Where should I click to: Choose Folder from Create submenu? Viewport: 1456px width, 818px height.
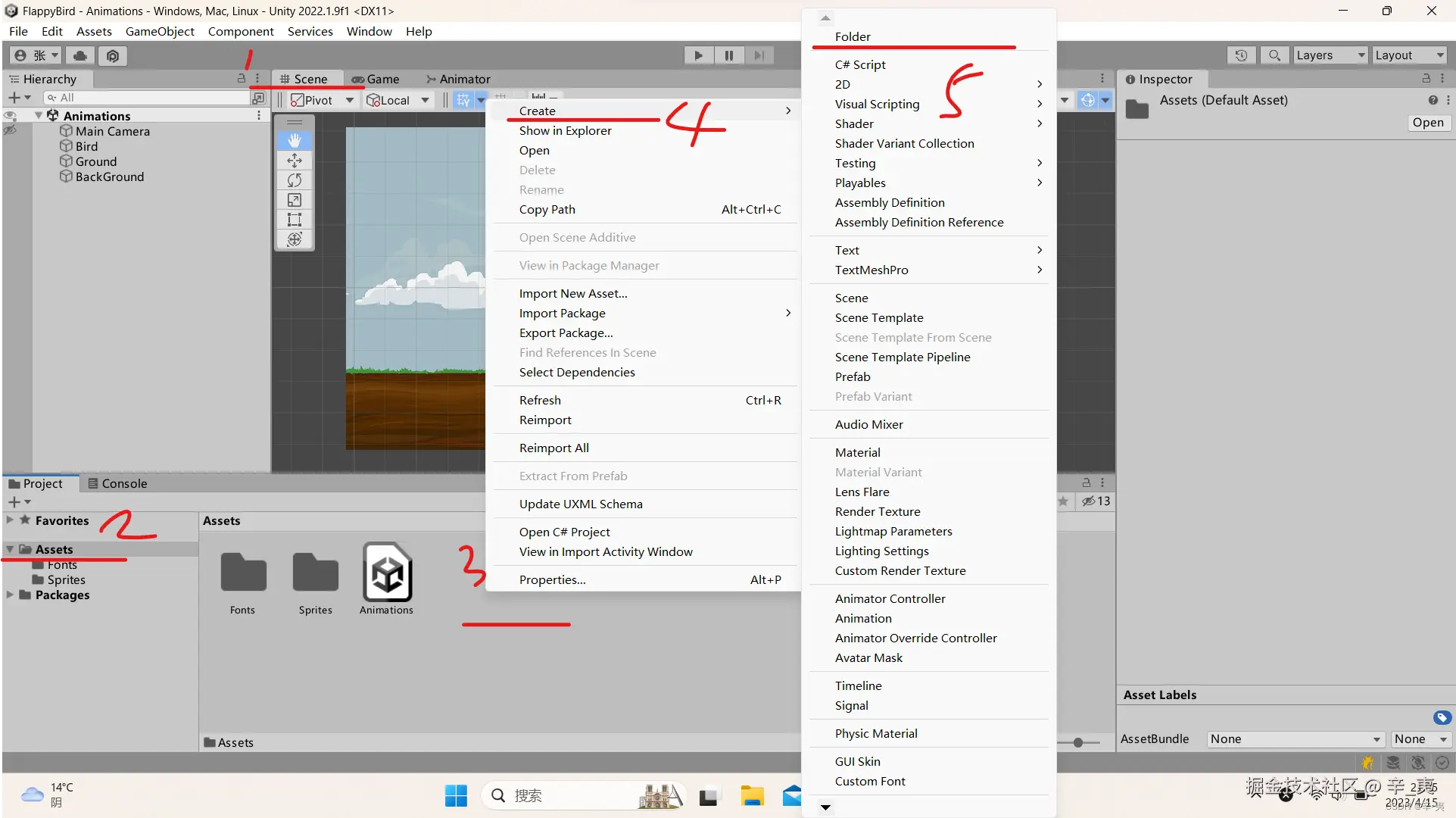click(x=853, y=36)
